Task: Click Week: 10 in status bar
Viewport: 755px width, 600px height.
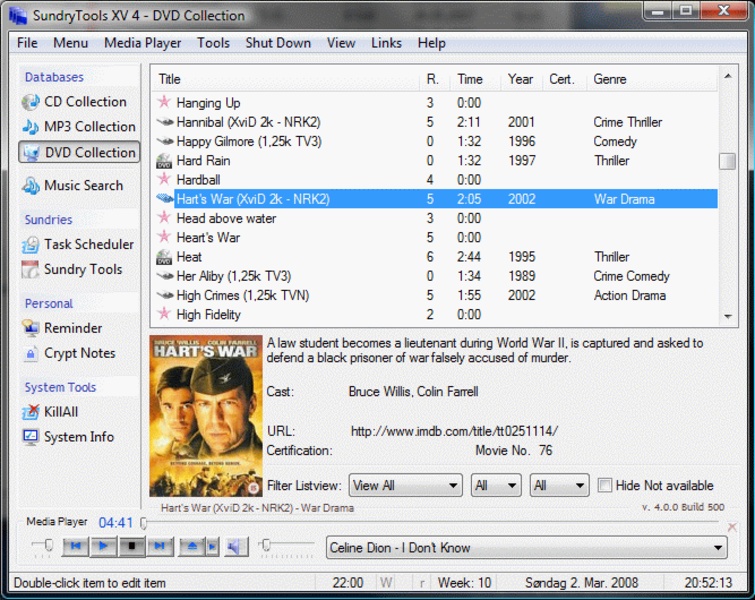Action: [x=464, y=583]
